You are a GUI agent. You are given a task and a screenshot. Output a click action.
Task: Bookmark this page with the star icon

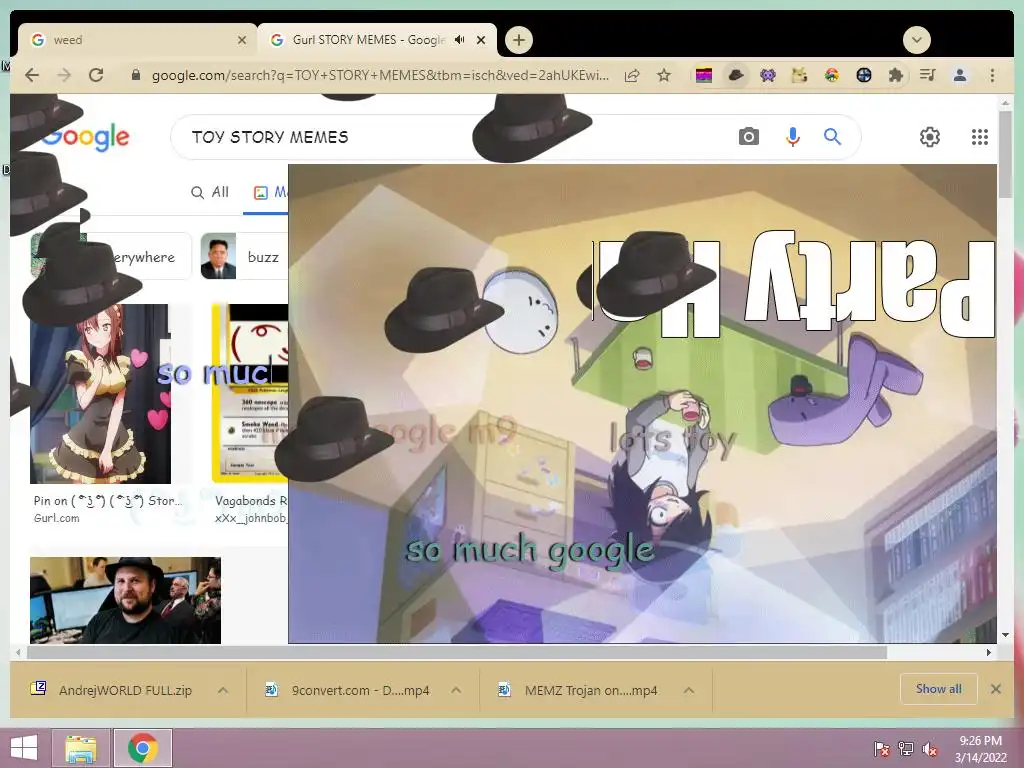[664, 76]
